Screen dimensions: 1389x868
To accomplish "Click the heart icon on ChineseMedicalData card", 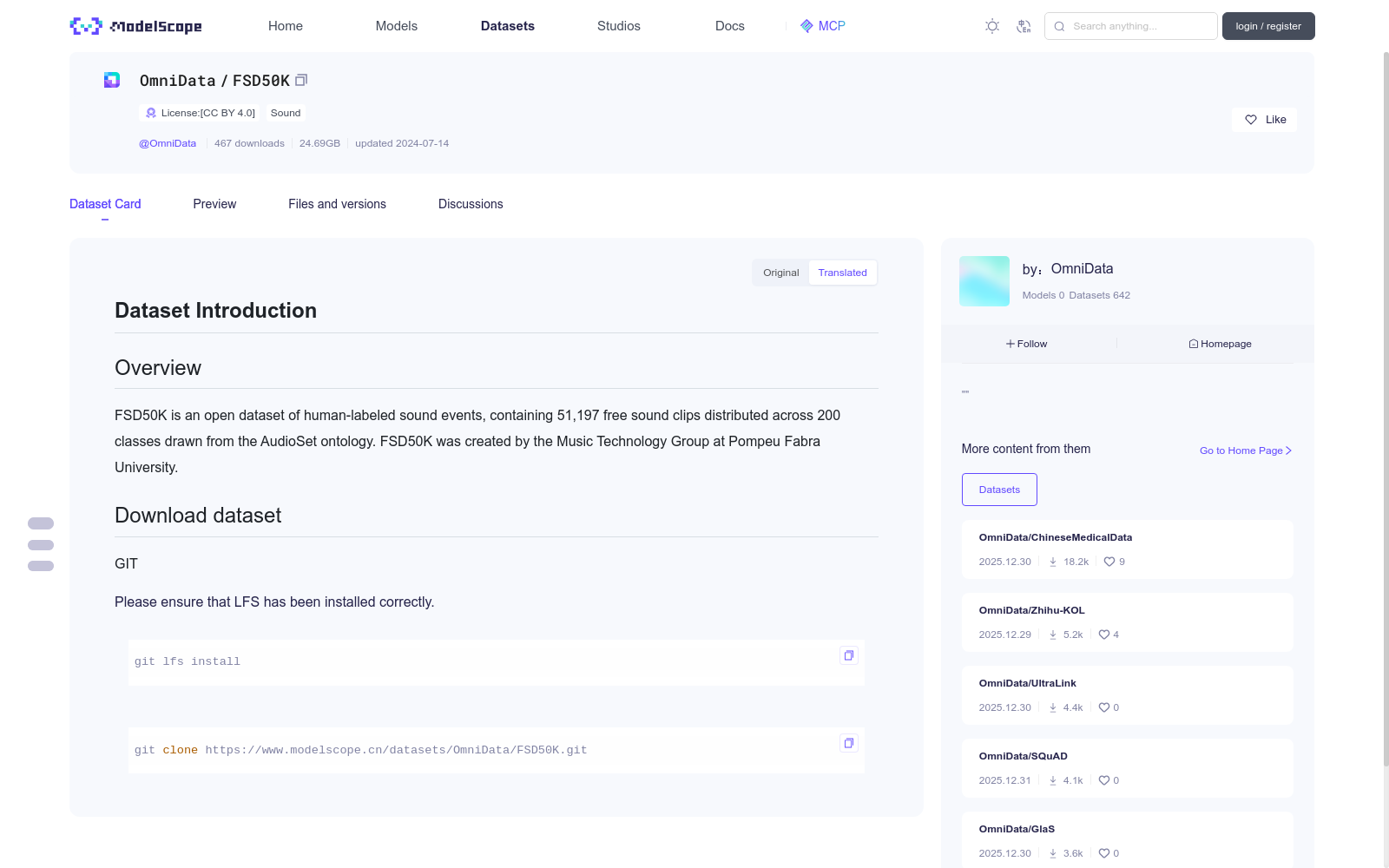I will point(1109,562).
